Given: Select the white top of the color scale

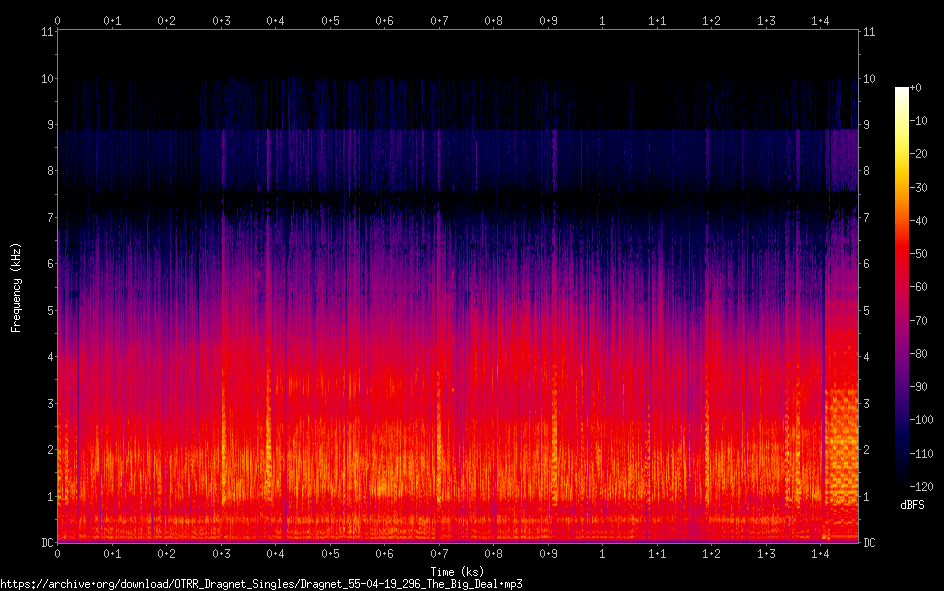Looking at the screenshot, I should [x=903, y=92].
